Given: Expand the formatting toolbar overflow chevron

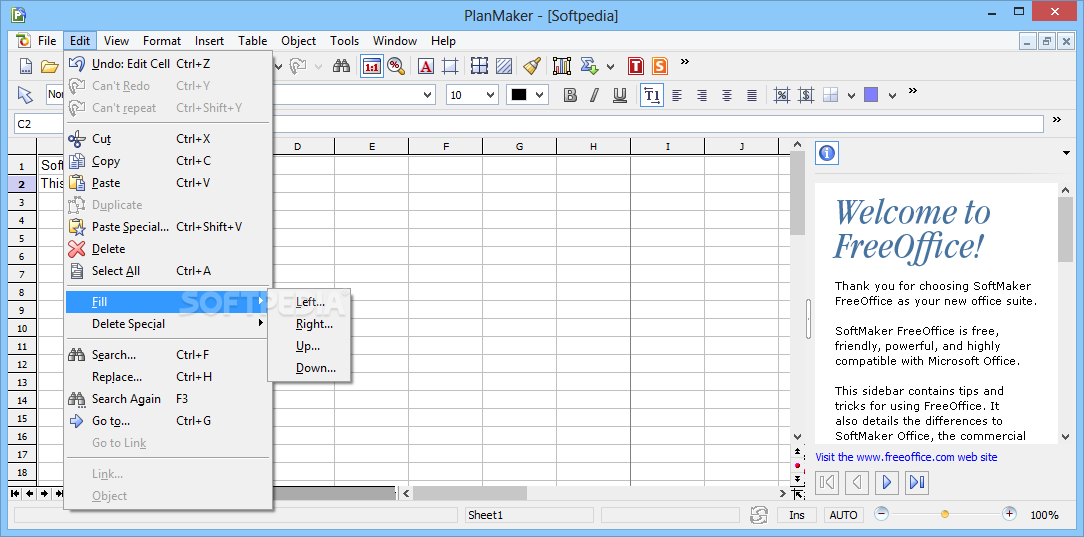Looking at the screenshot, I should (913, 91).
